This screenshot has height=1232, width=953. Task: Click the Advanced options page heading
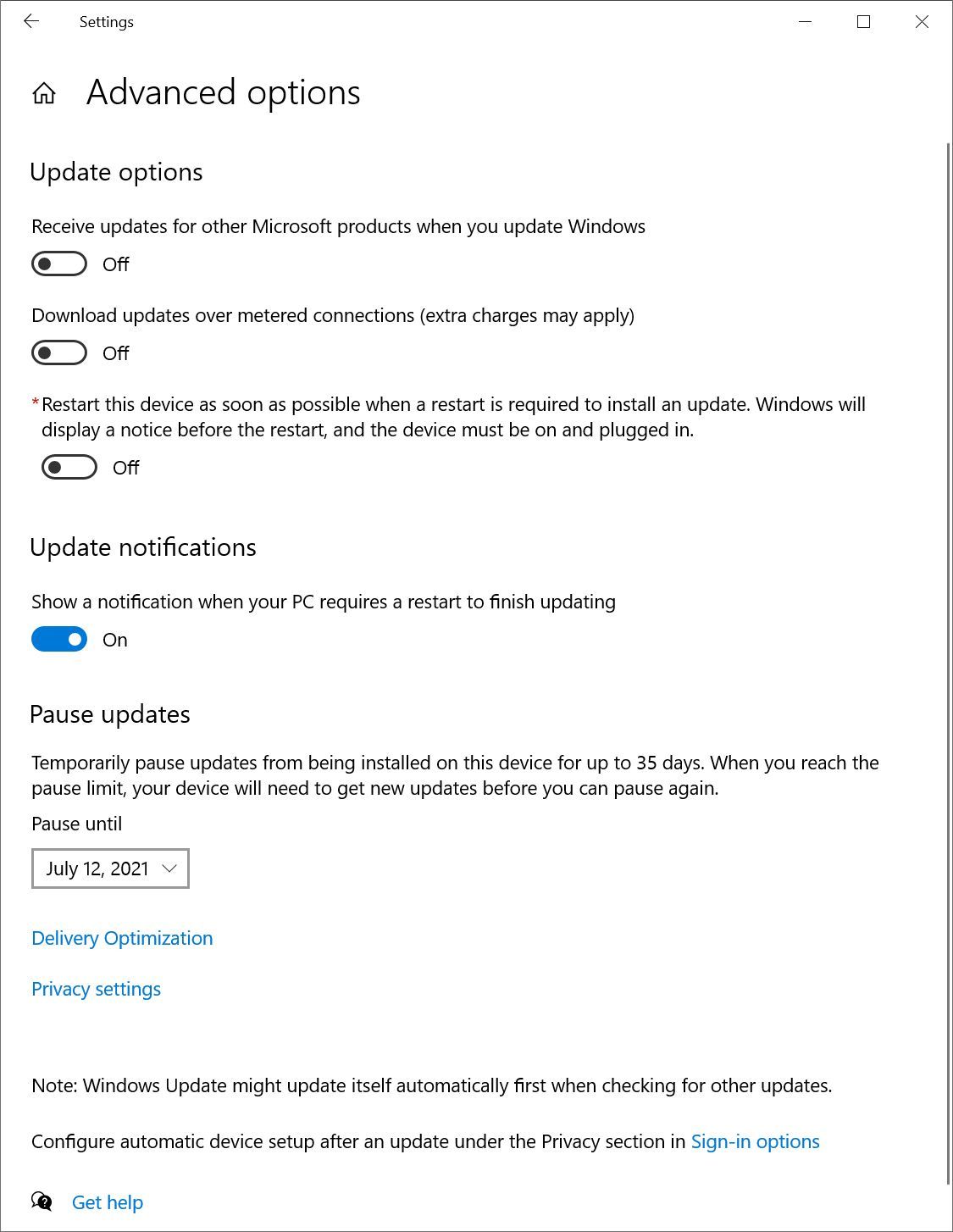(222, 93)
